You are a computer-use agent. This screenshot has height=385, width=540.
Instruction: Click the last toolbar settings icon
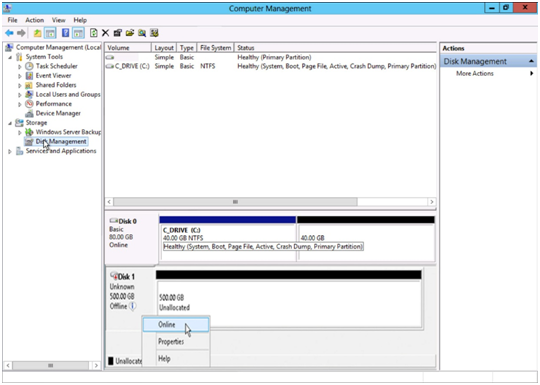[x=154, y=33]
